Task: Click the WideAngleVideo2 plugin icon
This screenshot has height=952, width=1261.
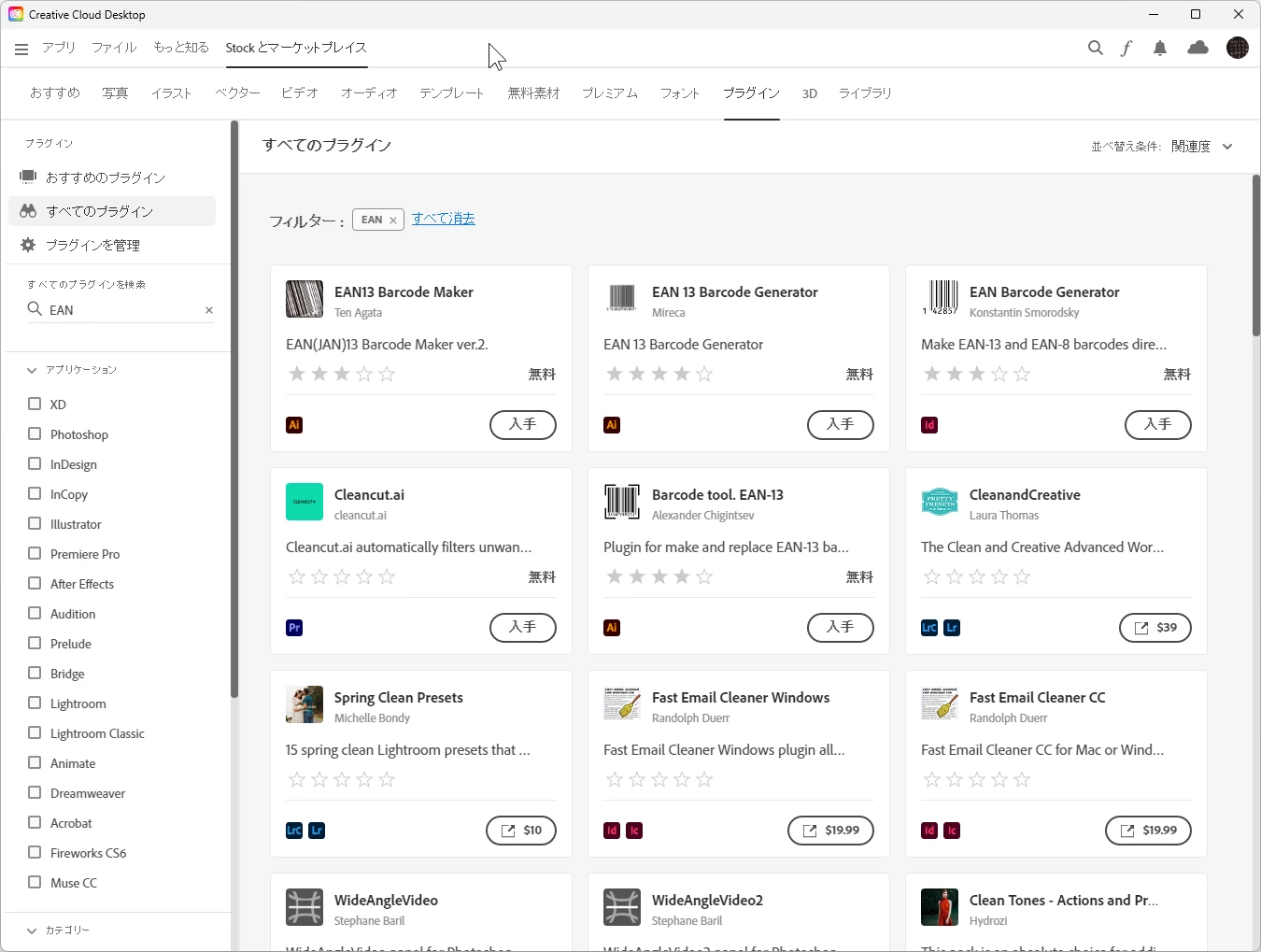Action: point(622,907)
